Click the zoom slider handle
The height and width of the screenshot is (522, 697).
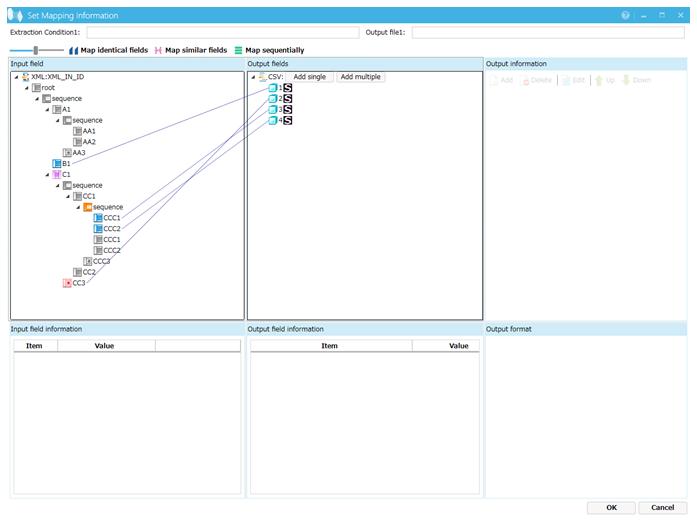36,50
